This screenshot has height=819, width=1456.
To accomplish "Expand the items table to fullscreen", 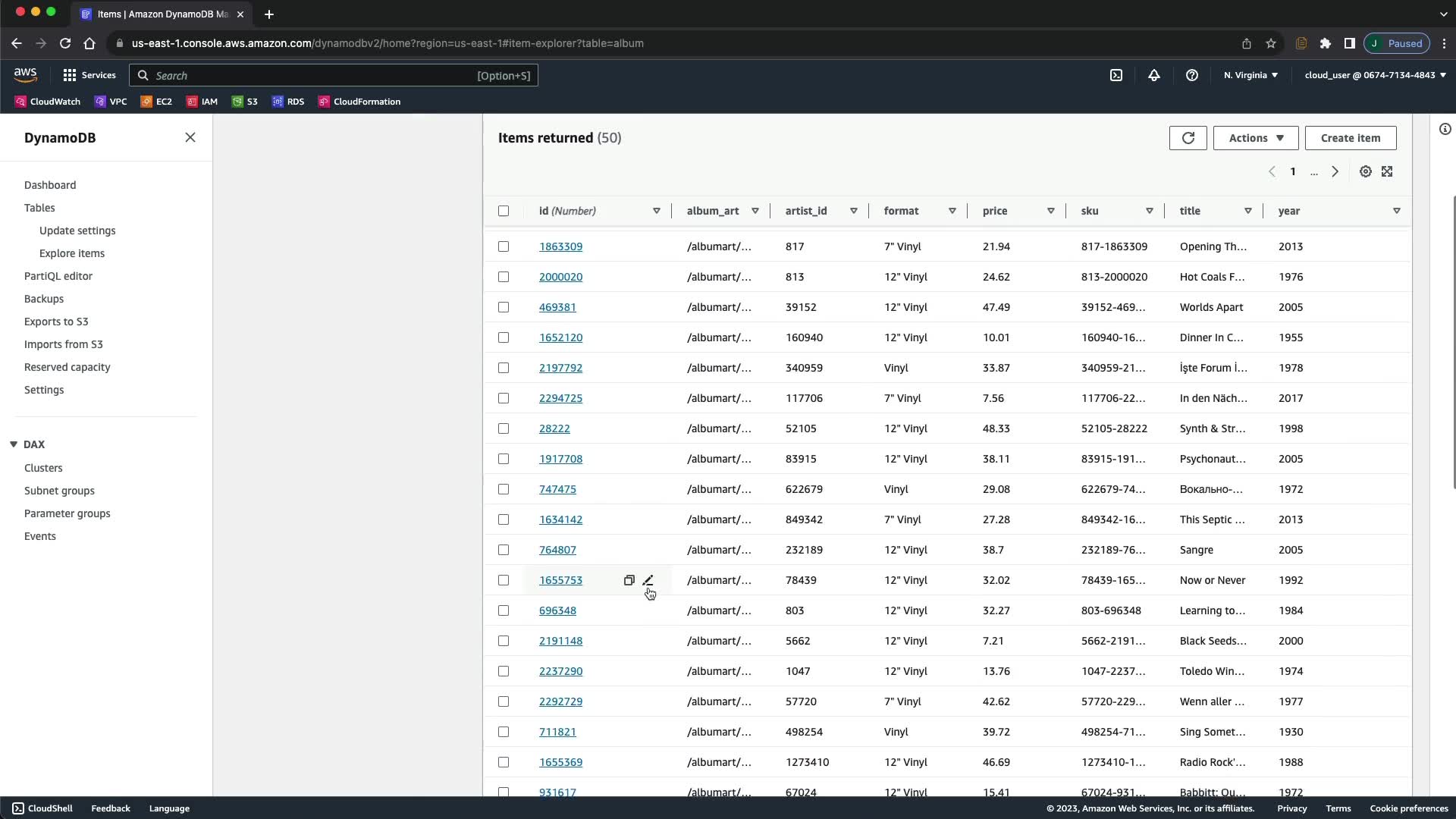I will 1387,171.
